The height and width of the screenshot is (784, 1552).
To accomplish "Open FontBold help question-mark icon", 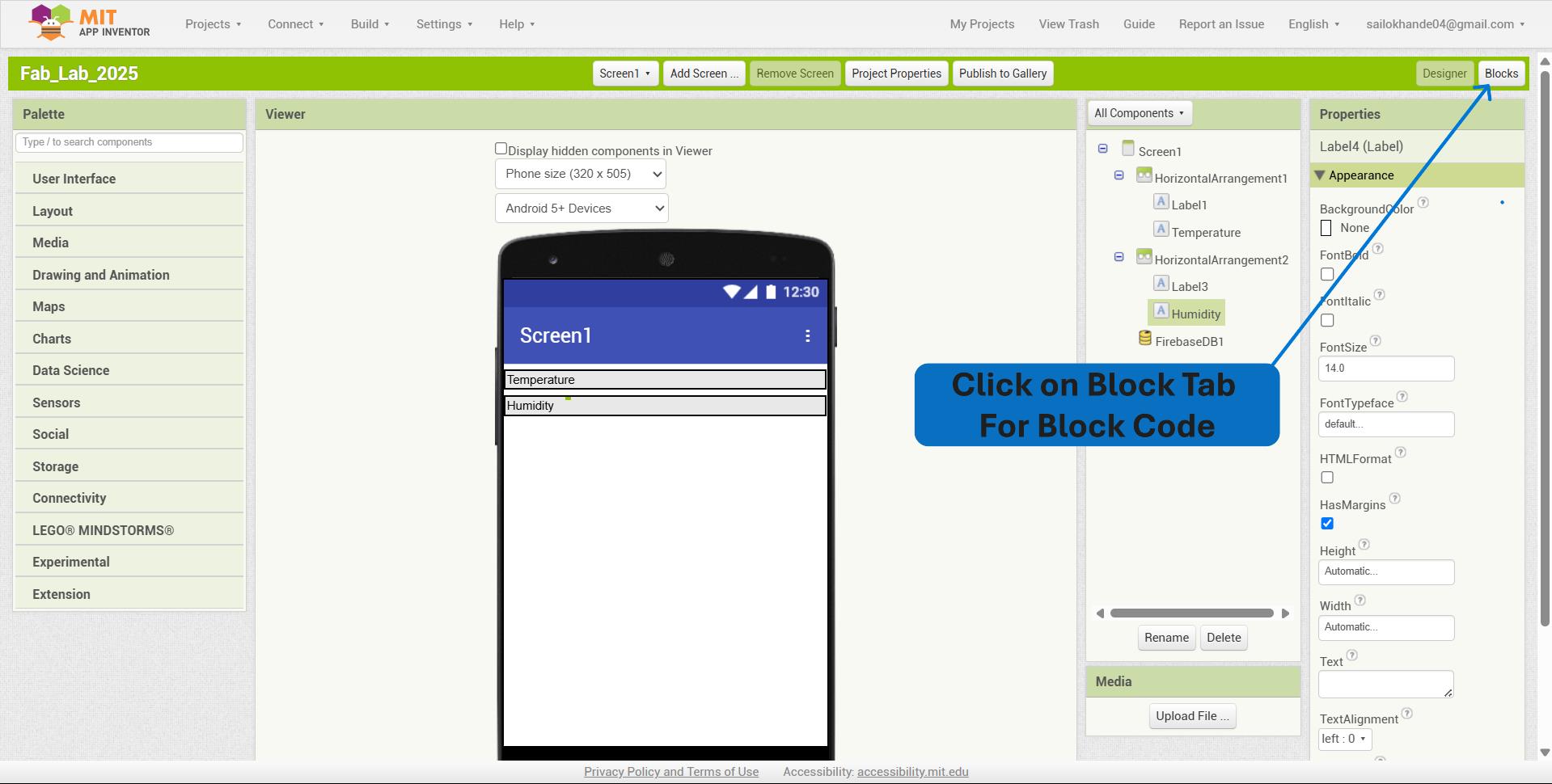I will pyautogui.click(x=1378, y=249).
